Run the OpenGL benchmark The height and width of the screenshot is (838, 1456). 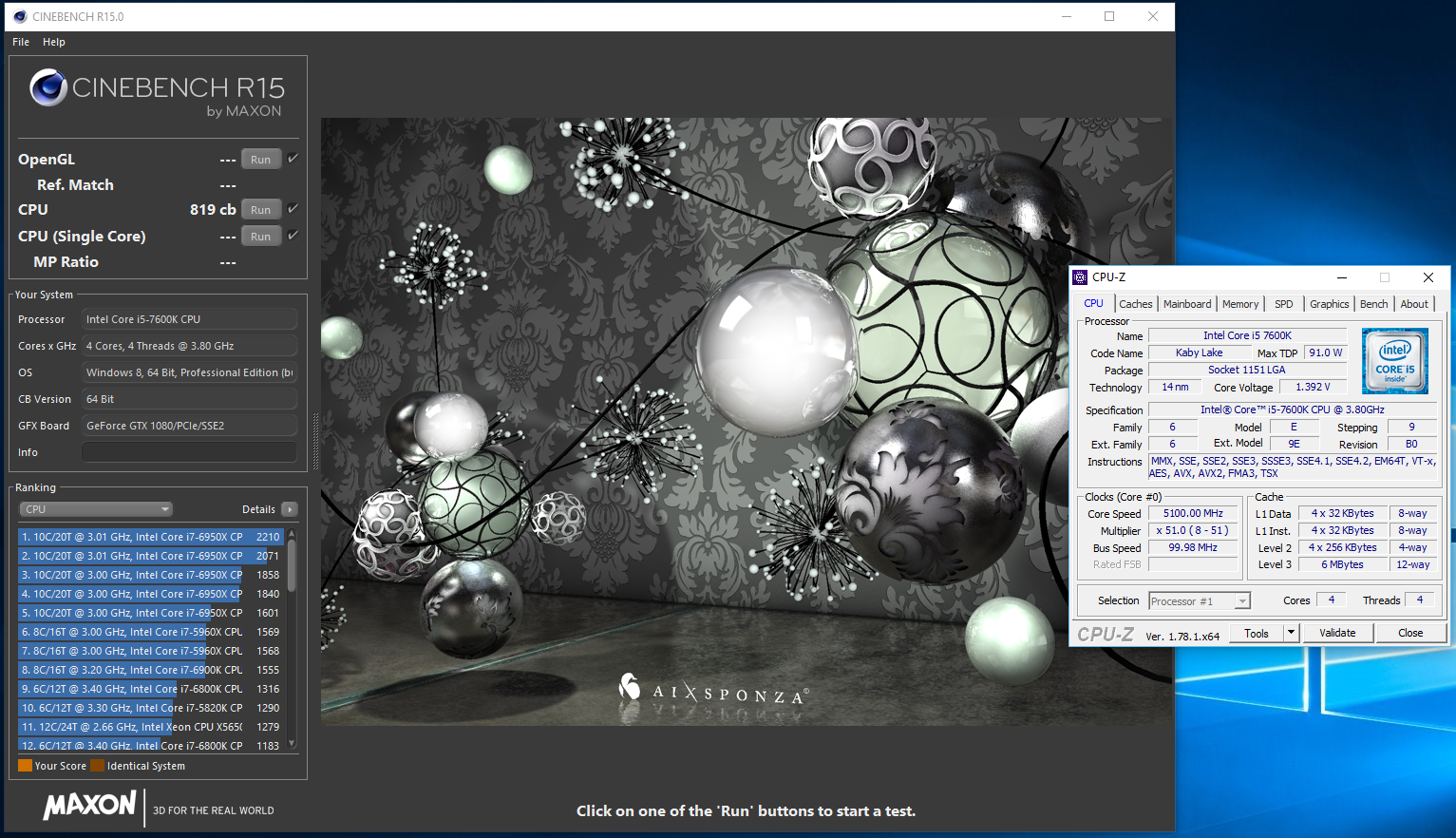(261, 160)
